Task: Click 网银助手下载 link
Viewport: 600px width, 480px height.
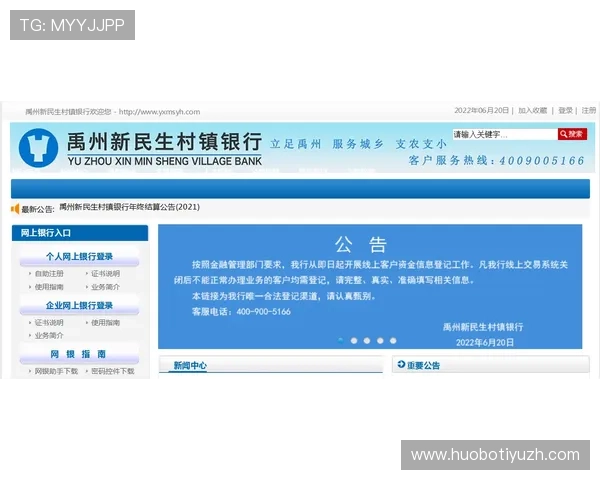Action: click(56, 371)
